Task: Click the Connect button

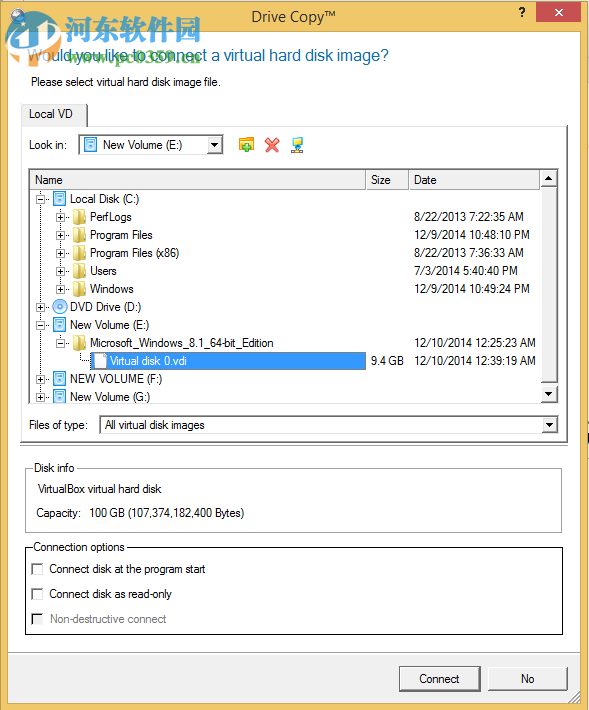Action: [x=439, y=678]
